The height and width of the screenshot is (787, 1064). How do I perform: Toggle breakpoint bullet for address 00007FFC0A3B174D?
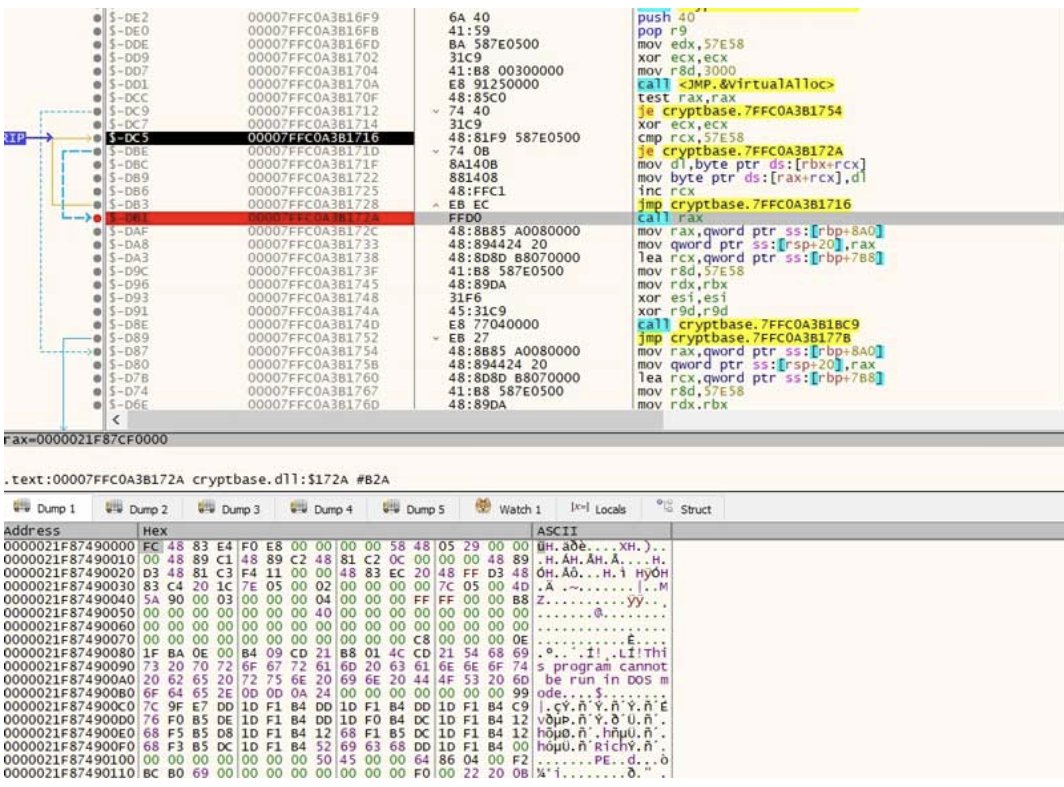pos(98,324)
